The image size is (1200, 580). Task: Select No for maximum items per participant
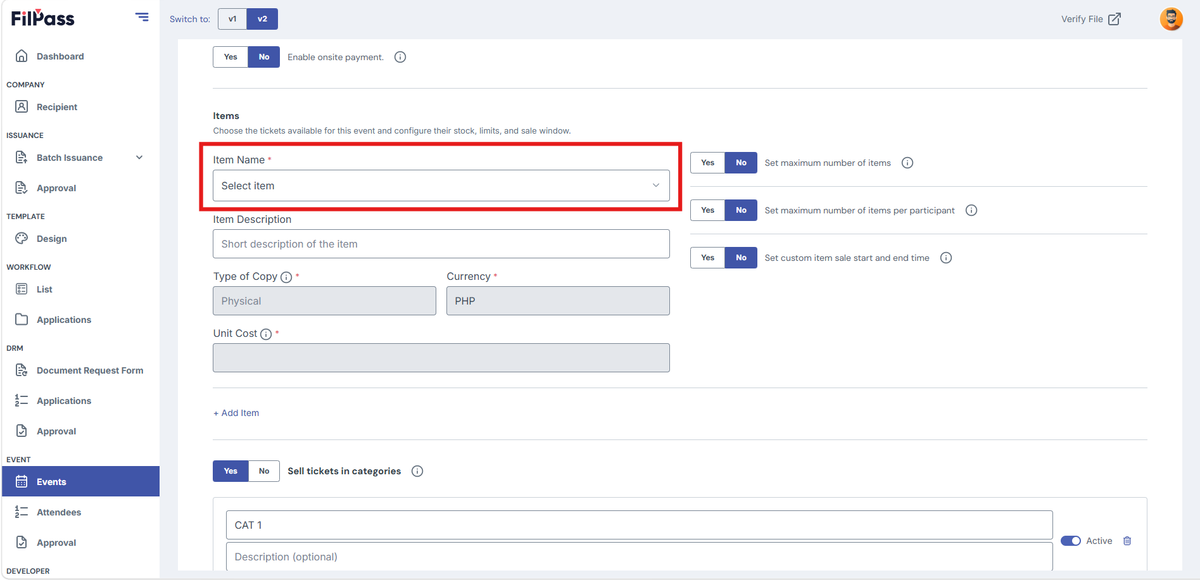[x=741, y=210]
